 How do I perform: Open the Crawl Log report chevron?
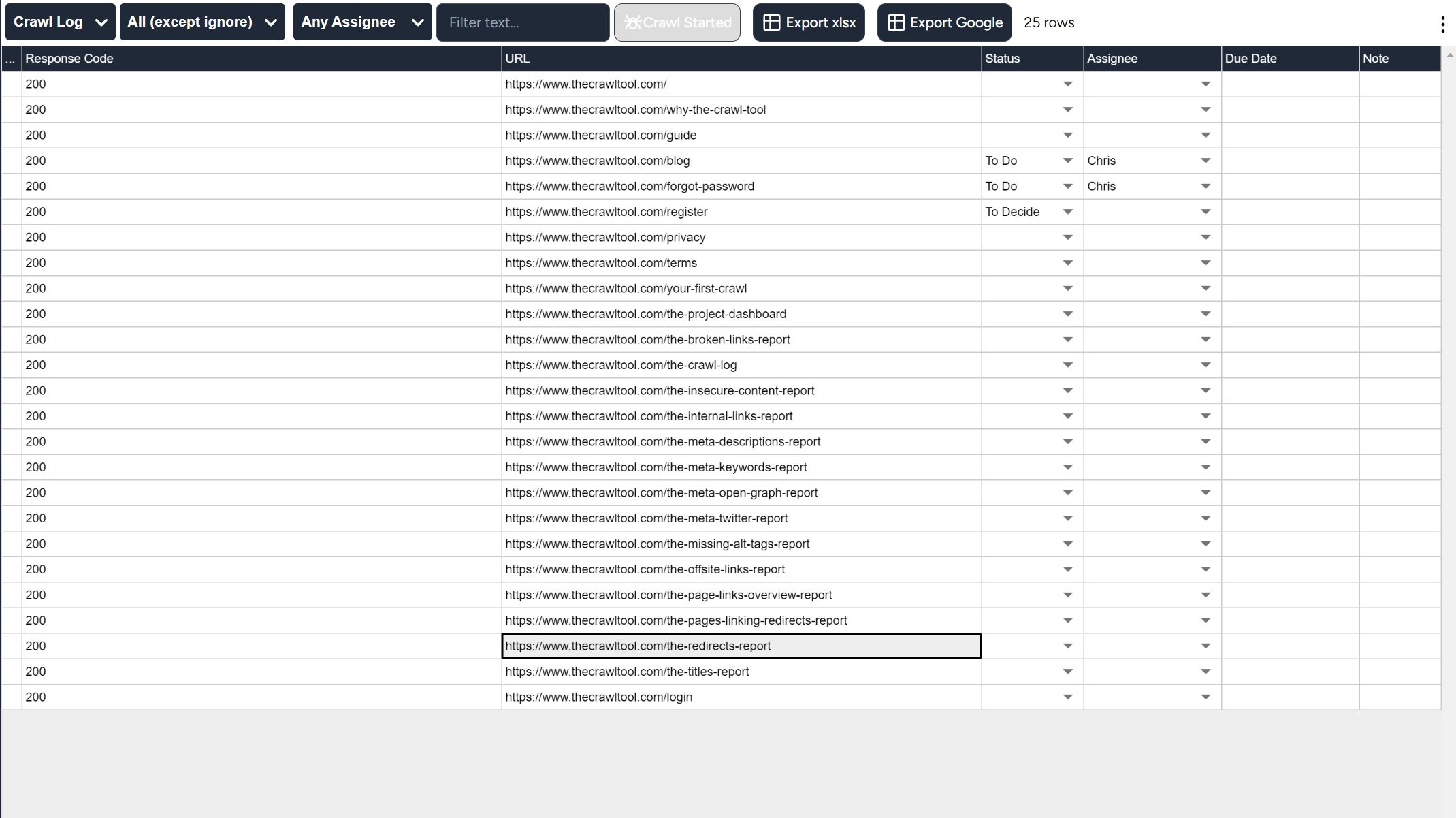[x=101, y=22]
